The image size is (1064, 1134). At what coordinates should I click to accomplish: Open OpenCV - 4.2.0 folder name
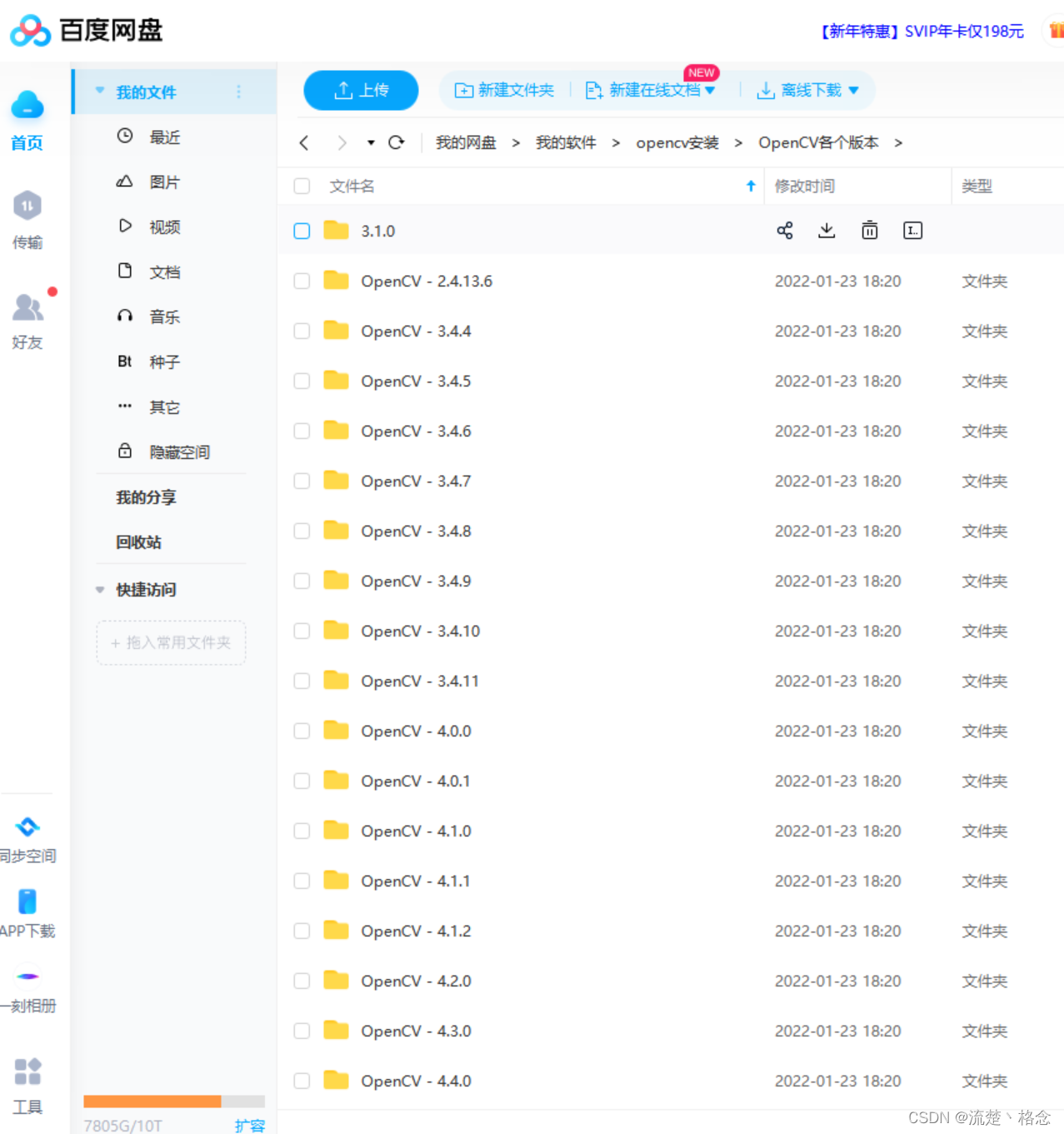[x=416, y=981]
